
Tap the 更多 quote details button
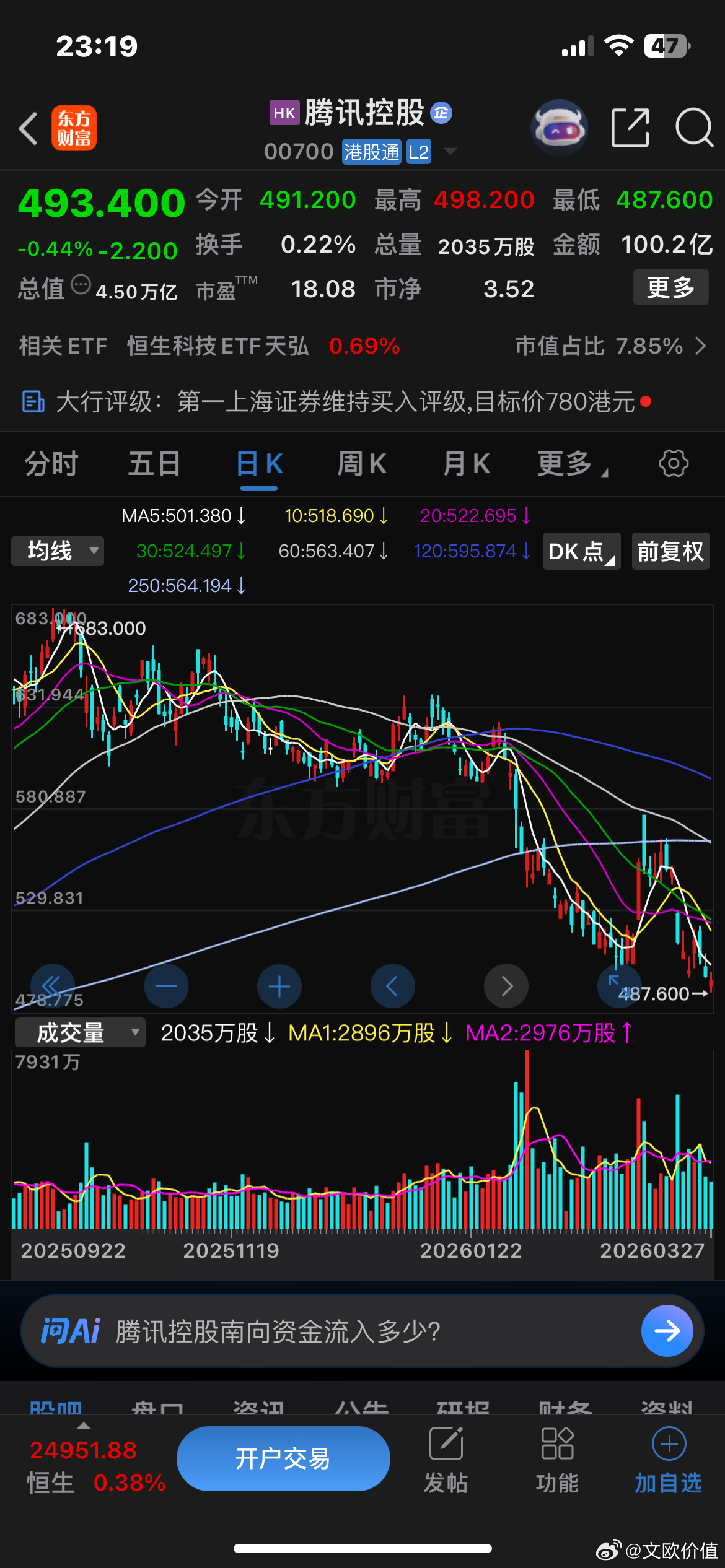coord(670,287)
